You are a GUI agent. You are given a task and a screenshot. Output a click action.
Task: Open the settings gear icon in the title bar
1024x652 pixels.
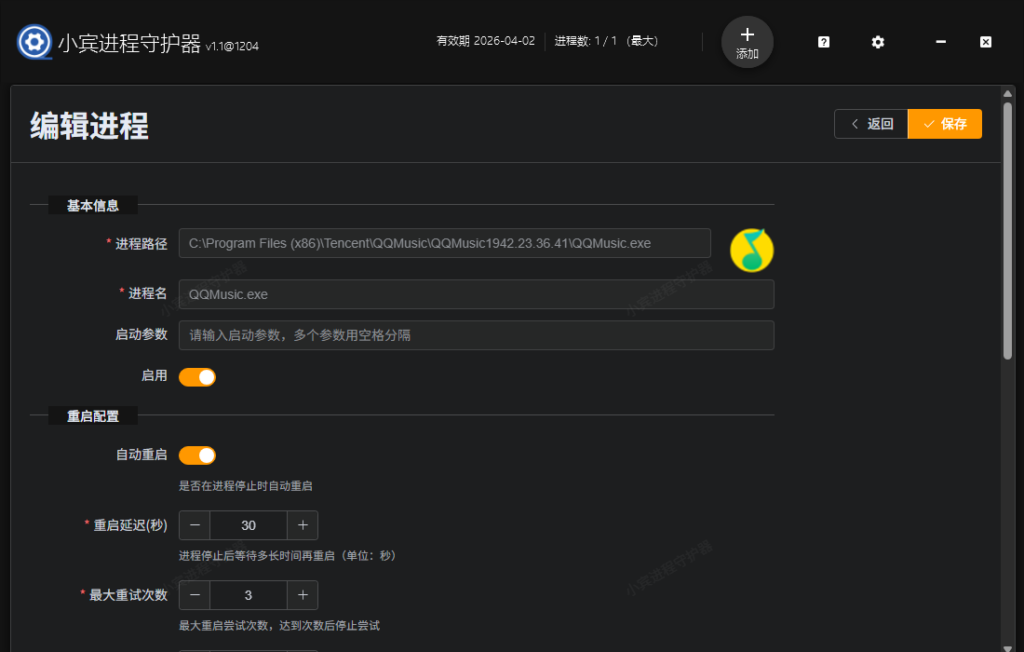[x=877, y=42]
